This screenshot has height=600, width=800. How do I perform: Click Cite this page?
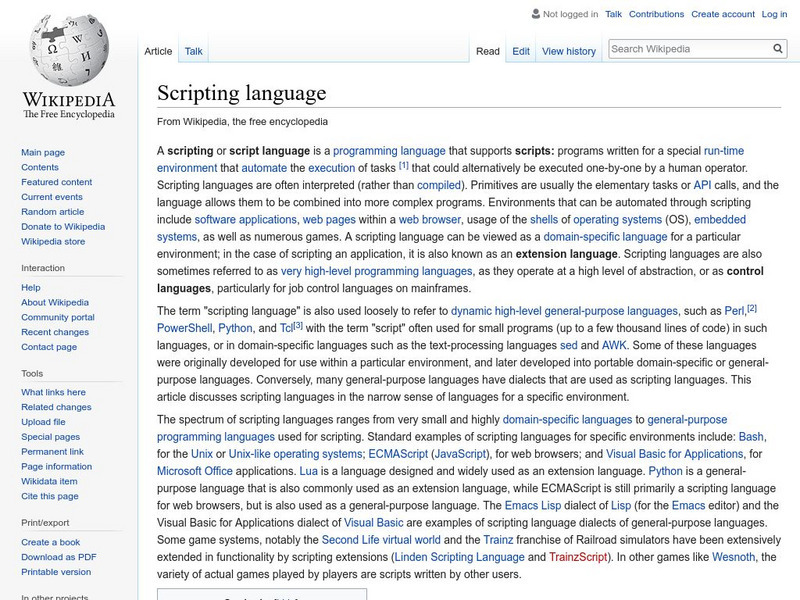point(49,496)
